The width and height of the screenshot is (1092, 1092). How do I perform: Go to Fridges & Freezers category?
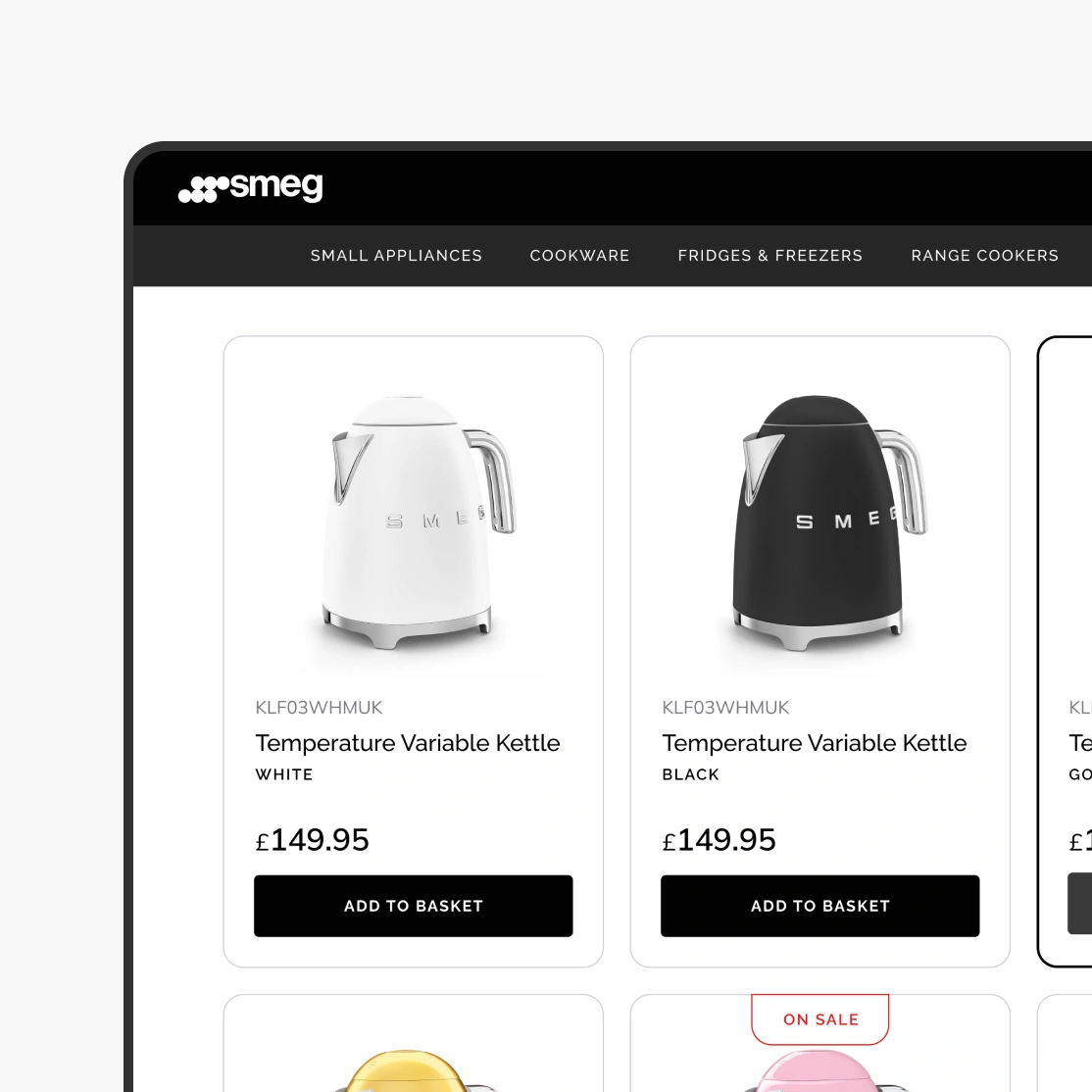[x=770, y=256]
